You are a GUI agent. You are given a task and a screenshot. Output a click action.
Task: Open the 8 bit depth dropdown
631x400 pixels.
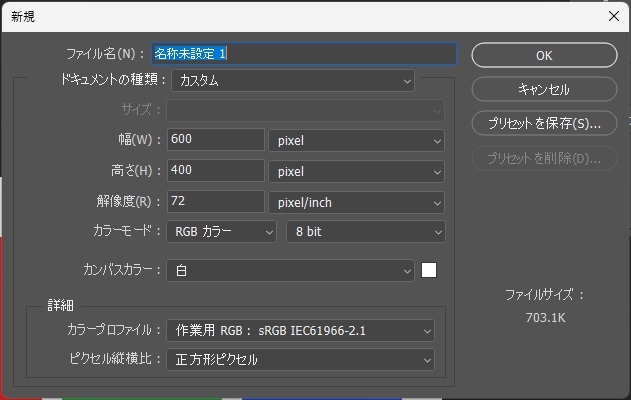pyautogui.click(x=366, y=232)
